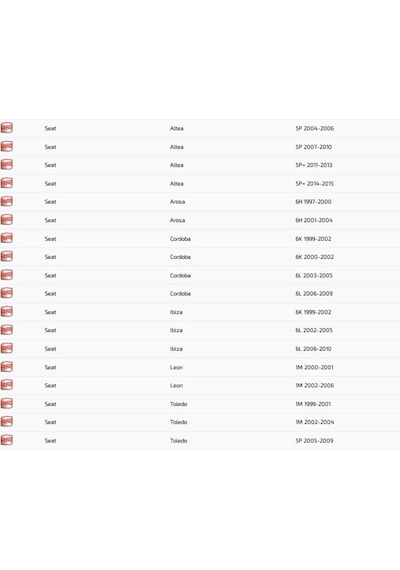This screenshot has height=570, width=400.
Task: Click the Seat logo beside Toledo 1M 1999-2001
Action: click(x=7, y=403)
